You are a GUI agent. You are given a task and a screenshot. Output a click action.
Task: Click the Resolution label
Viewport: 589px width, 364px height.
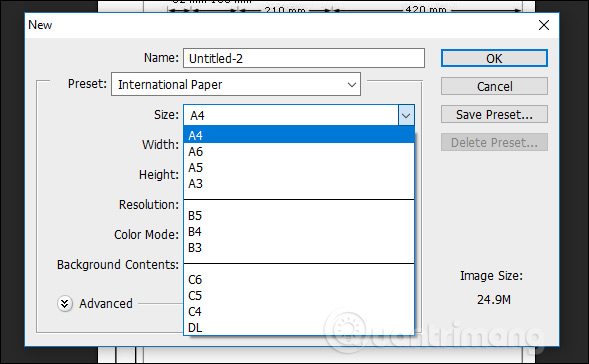coord(149,205)
